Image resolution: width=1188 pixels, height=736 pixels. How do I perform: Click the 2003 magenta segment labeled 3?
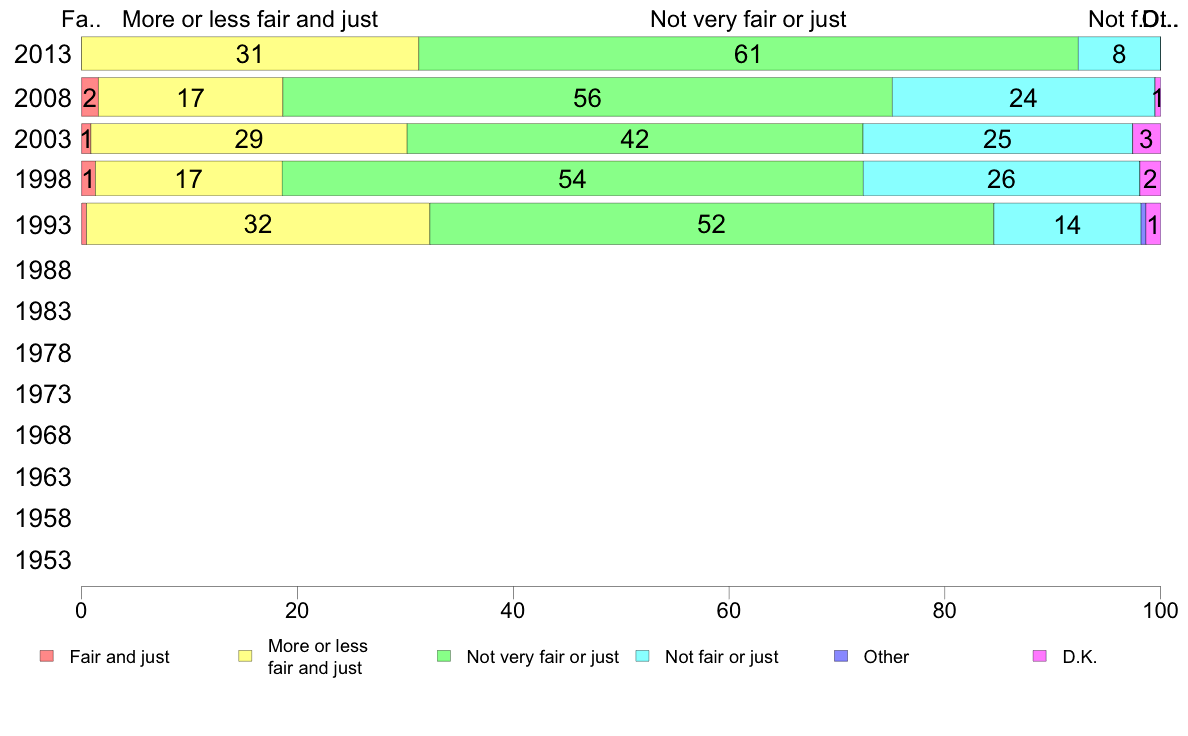(1146, 139)
